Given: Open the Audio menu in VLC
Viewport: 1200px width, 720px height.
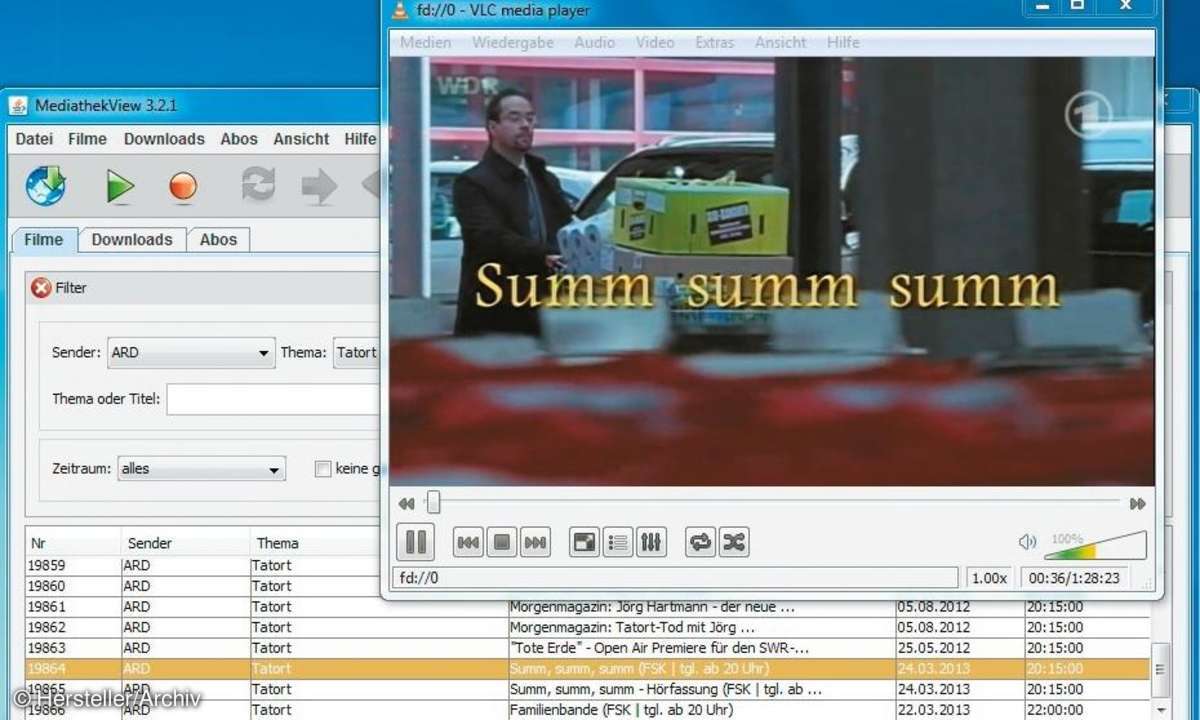Looking at the screenshot, I should (595, 42).
